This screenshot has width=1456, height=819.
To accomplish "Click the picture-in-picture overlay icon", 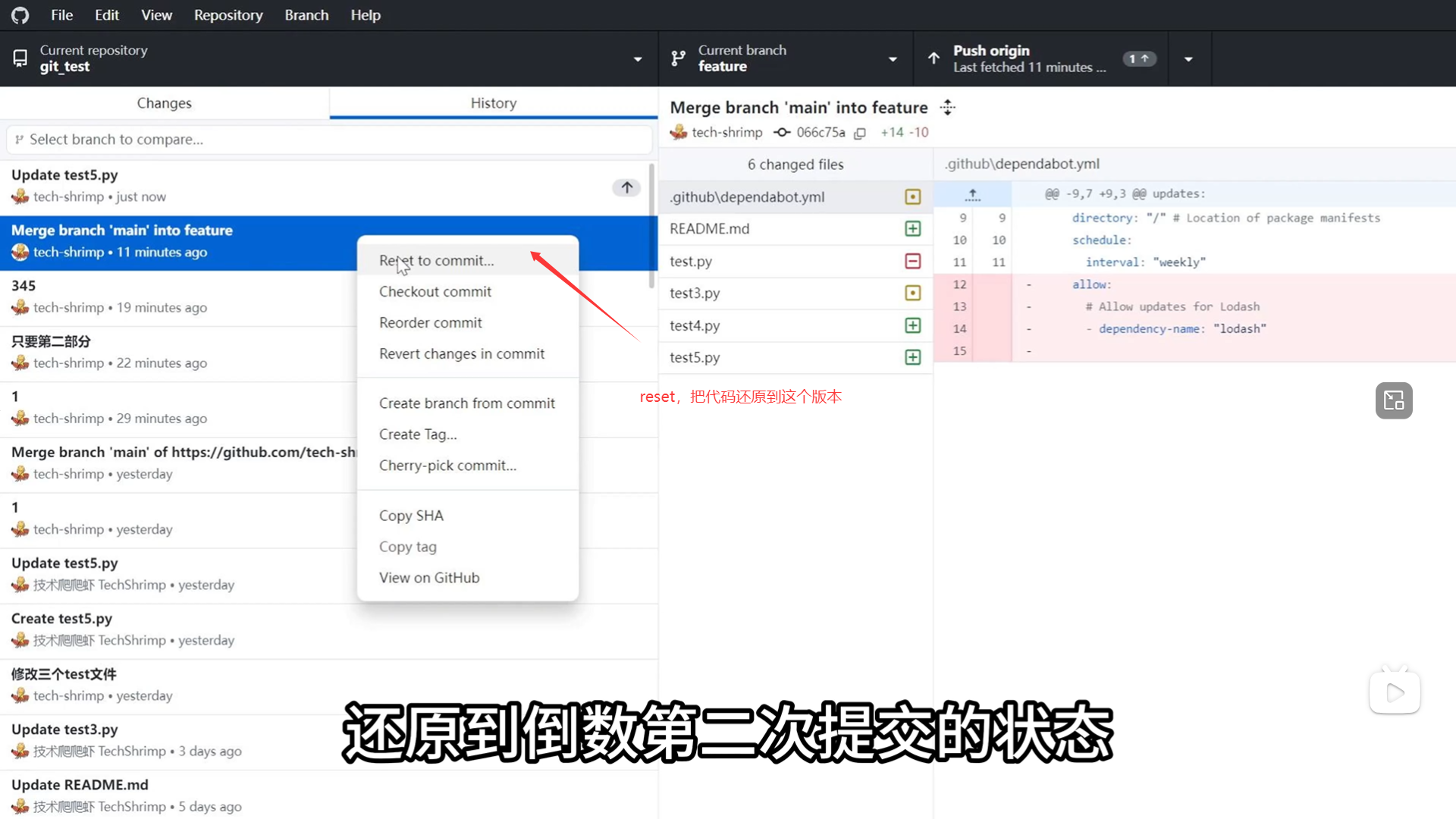I will [x=1394, y=400].
